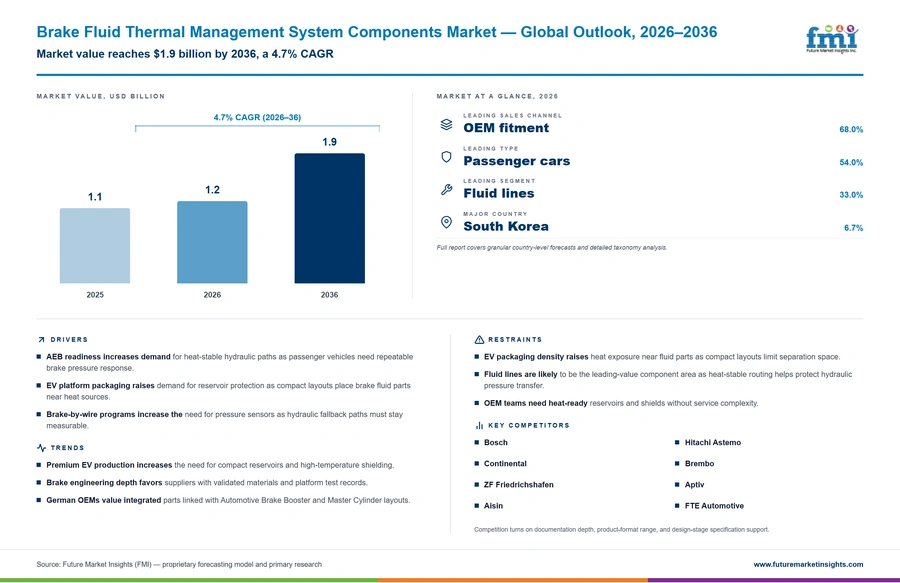Click the '54.0%' value

point(851,162)
